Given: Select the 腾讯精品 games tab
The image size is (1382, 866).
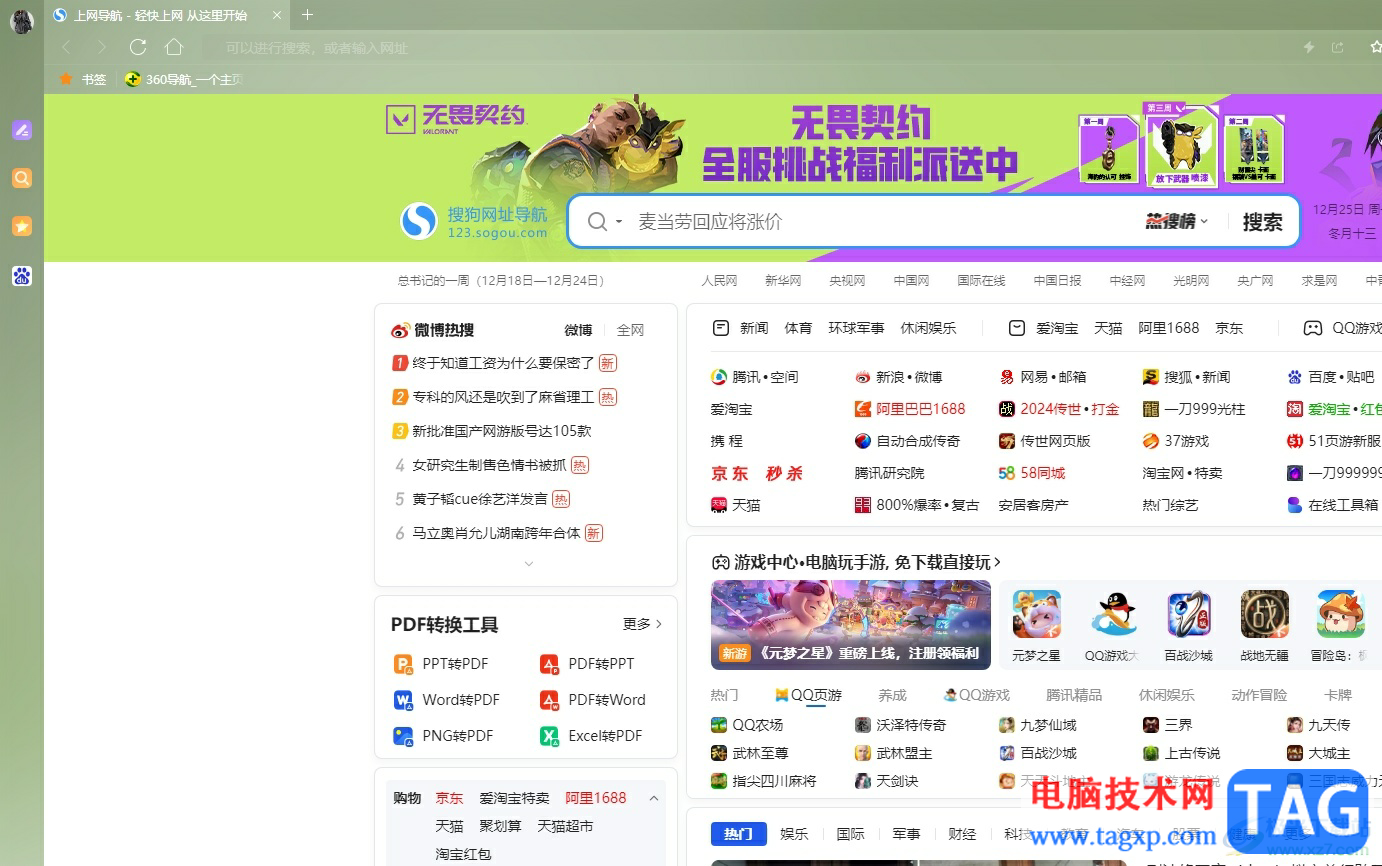Looking at the screenshot, I should 1074,695.
